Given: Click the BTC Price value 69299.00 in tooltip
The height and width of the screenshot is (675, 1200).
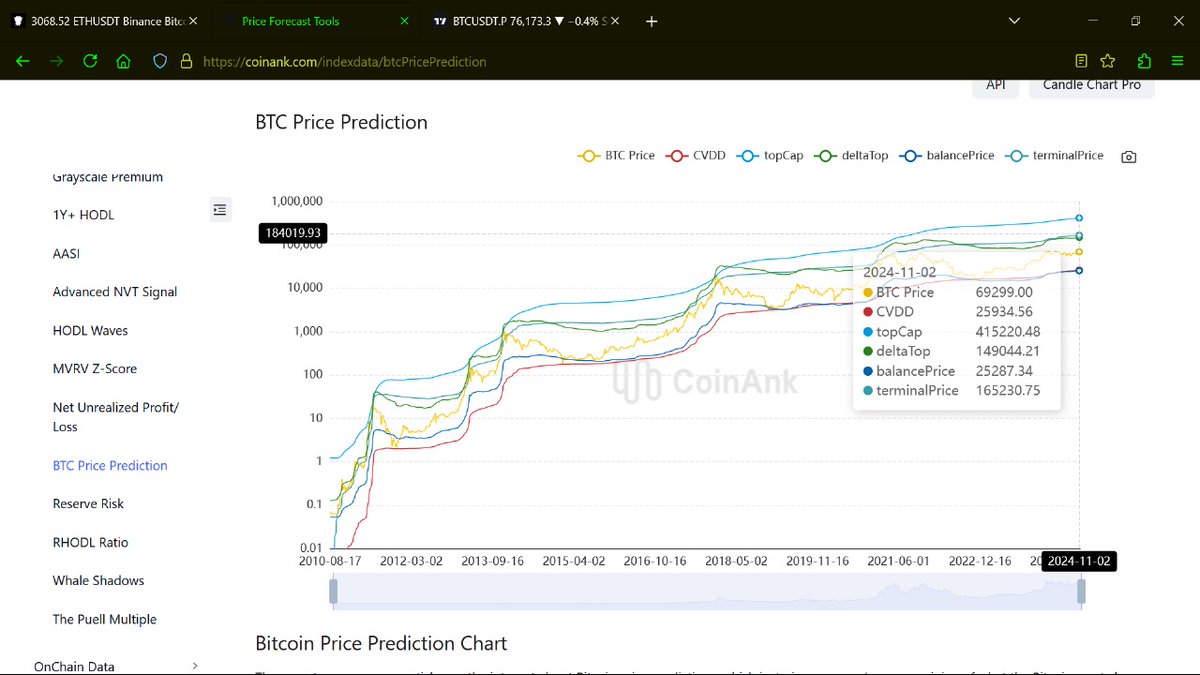Looking at the screenshot, I should click(x=1004, y=293).
